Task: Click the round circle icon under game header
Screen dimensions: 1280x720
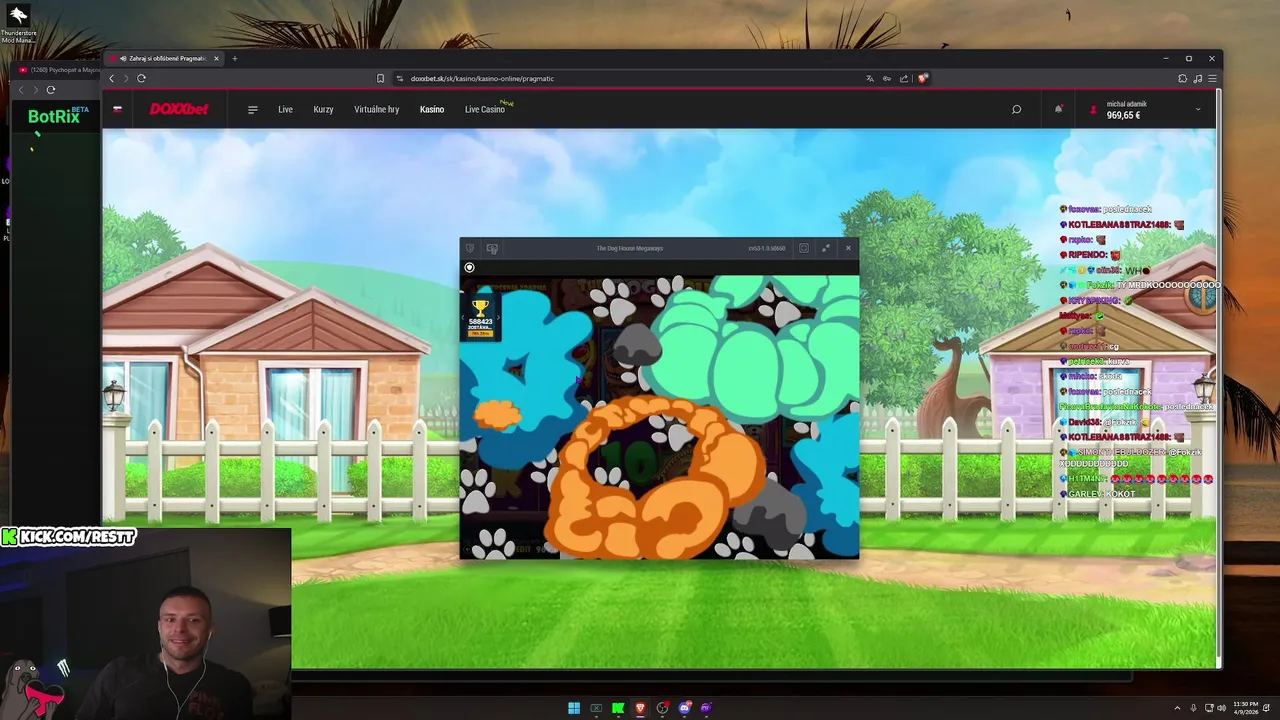Action: tap(469, 267)
